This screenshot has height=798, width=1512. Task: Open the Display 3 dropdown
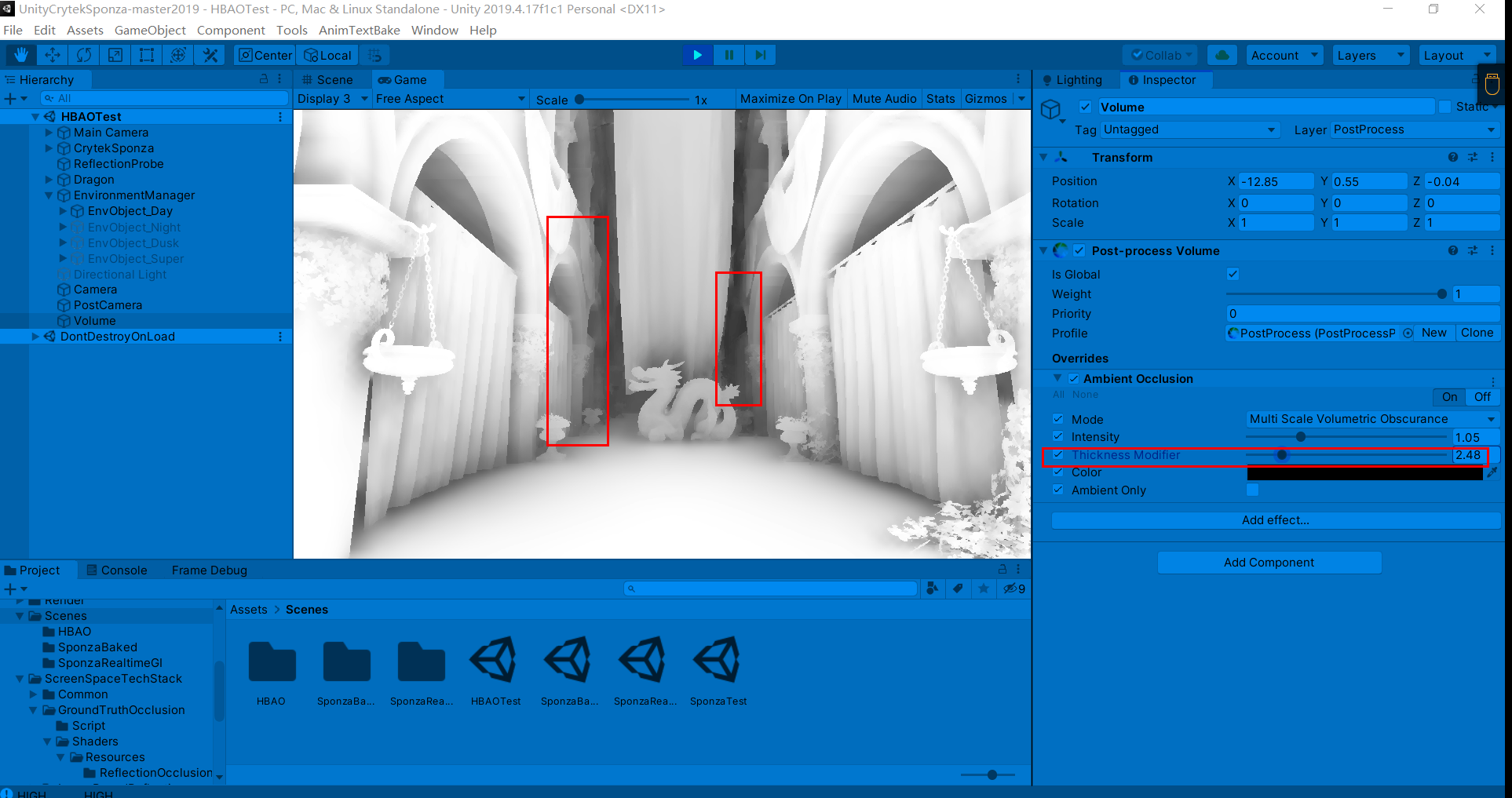[333, 98]
